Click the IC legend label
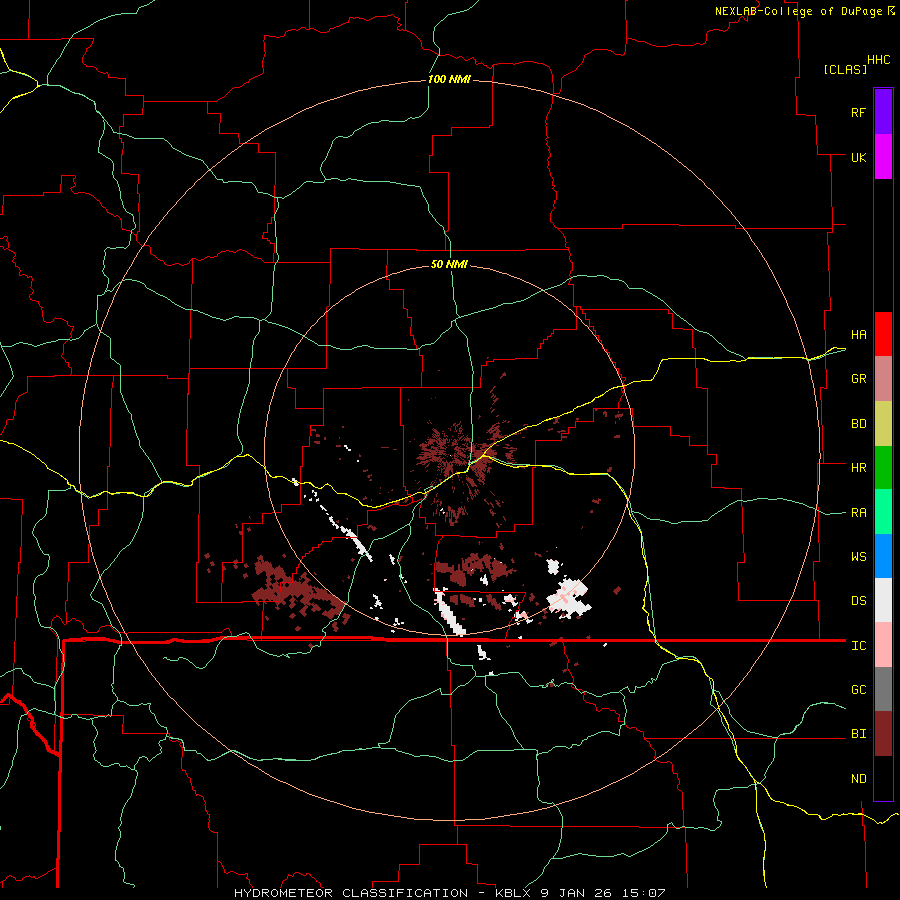The height and width of the screenshot is (900, 900). pyautogui.click(x=858, y=646)
